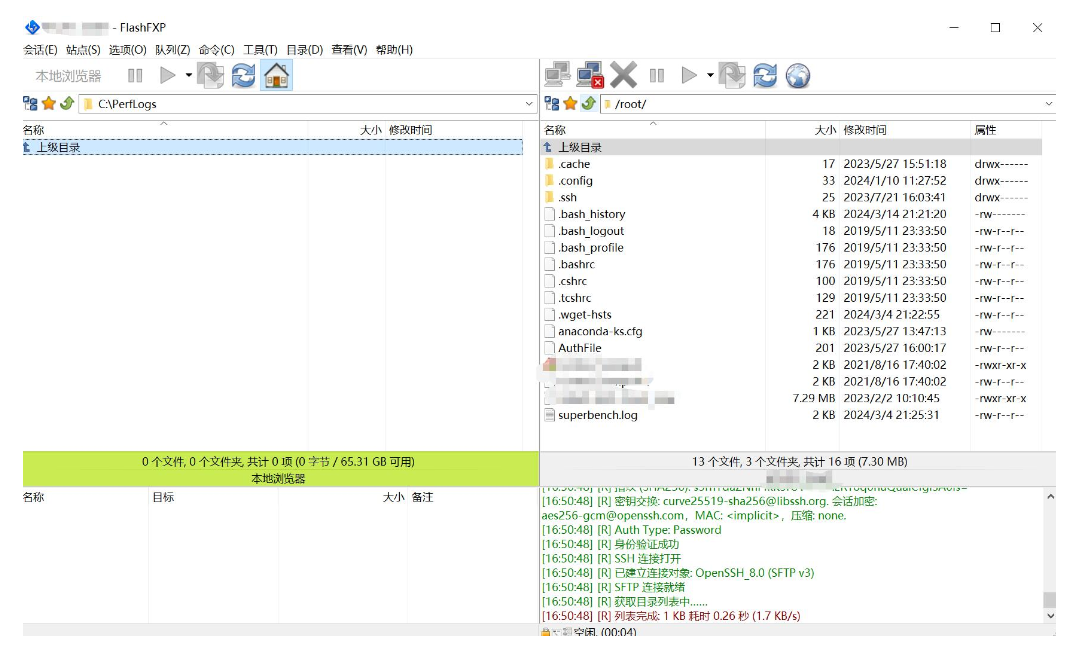Click the local transfer queue icon

tap(210, 75)
